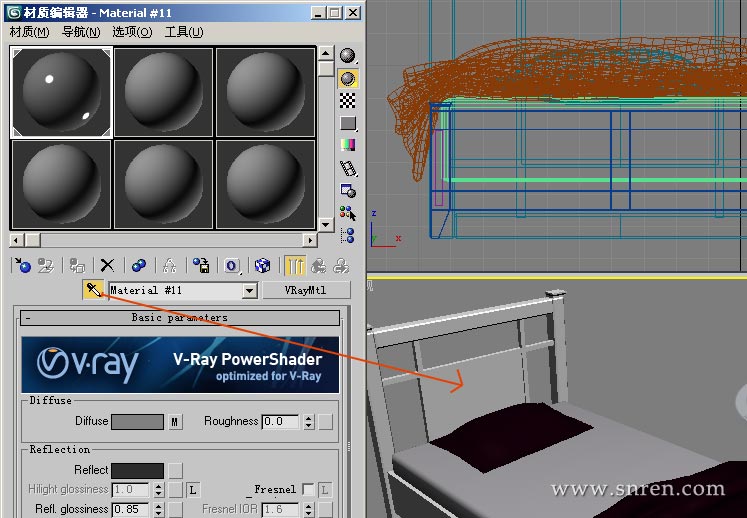Click the Make Preview filmstrip icon
Viewport: 747px width, 518px height.
click(348, 168)
